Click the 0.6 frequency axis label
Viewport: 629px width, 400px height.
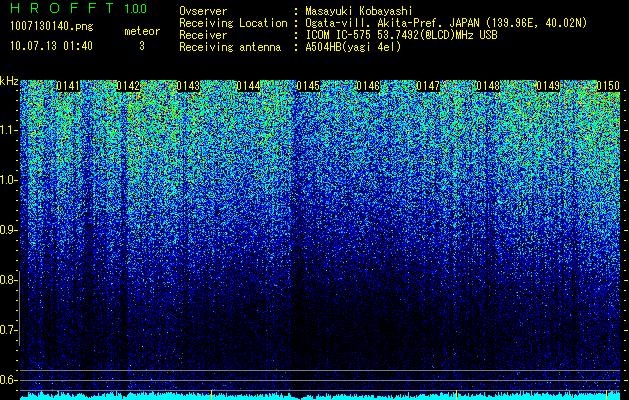8,380
